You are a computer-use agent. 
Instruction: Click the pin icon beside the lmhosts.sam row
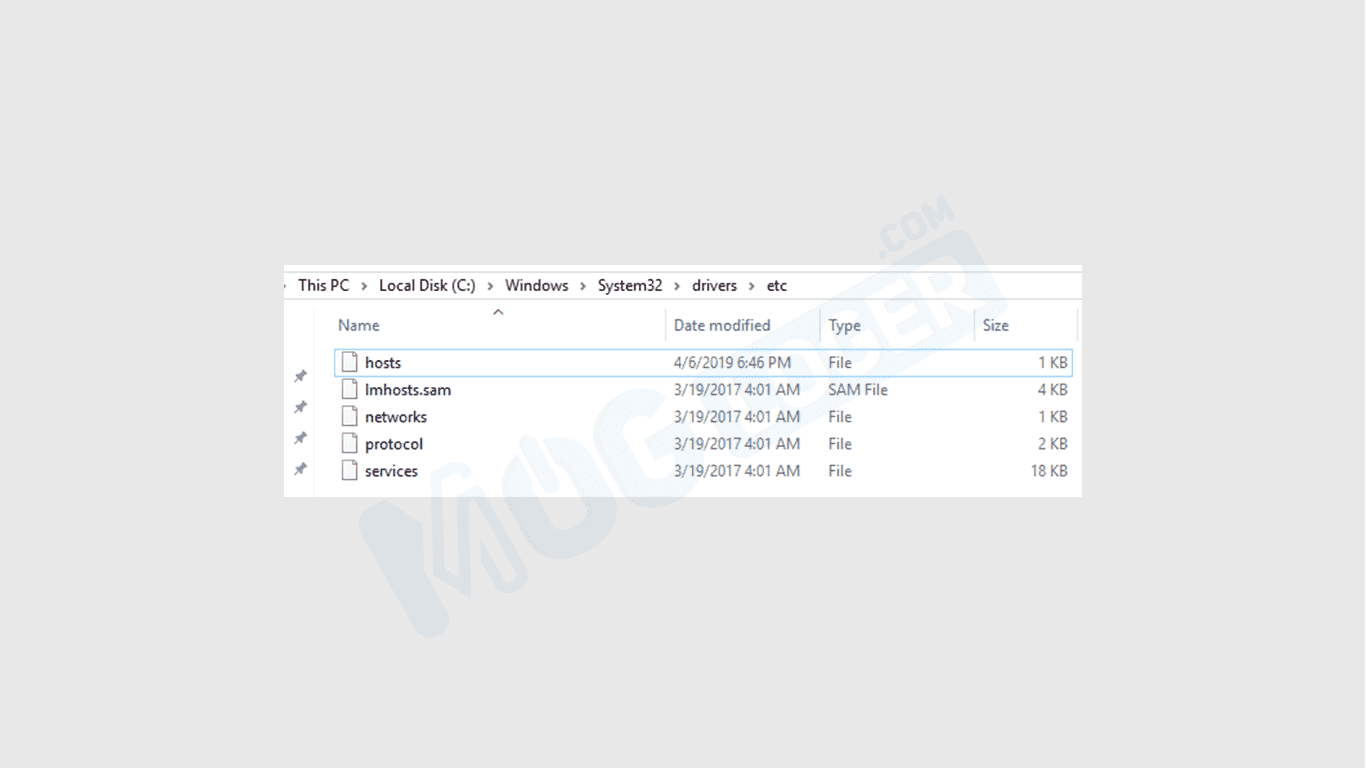(x=300, y=407)
